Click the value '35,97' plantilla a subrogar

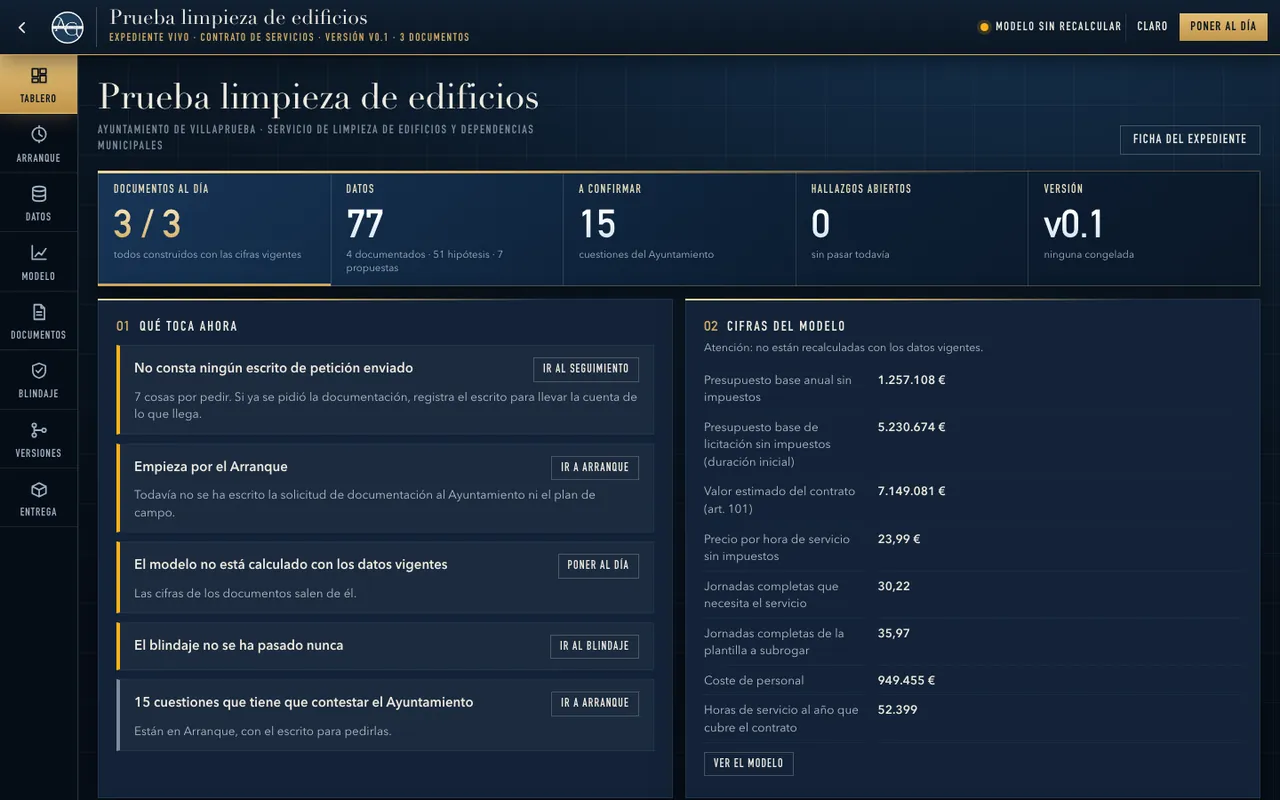pos(894,633)
